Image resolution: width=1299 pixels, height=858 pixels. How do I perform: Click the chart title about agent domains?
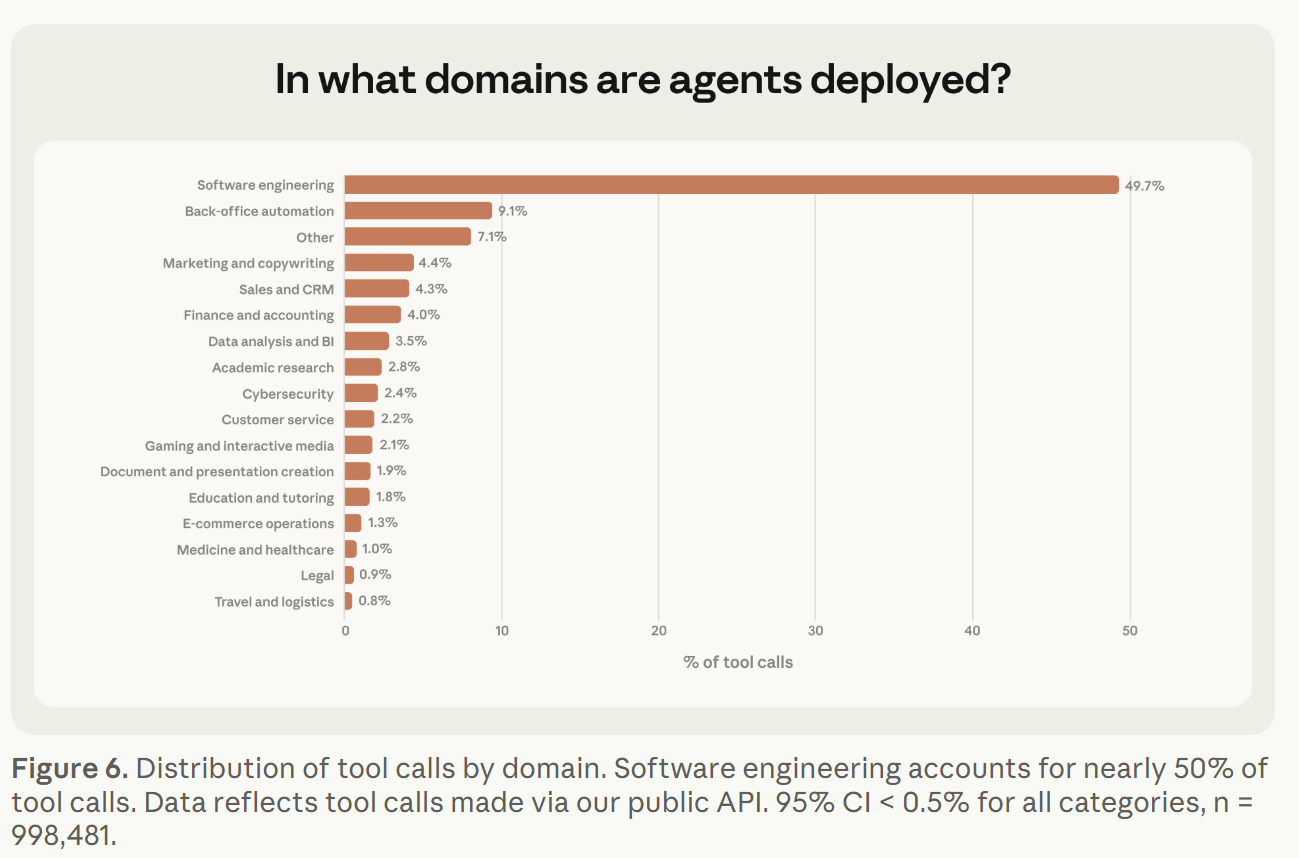pyautogui.click(x=642, y=80)
